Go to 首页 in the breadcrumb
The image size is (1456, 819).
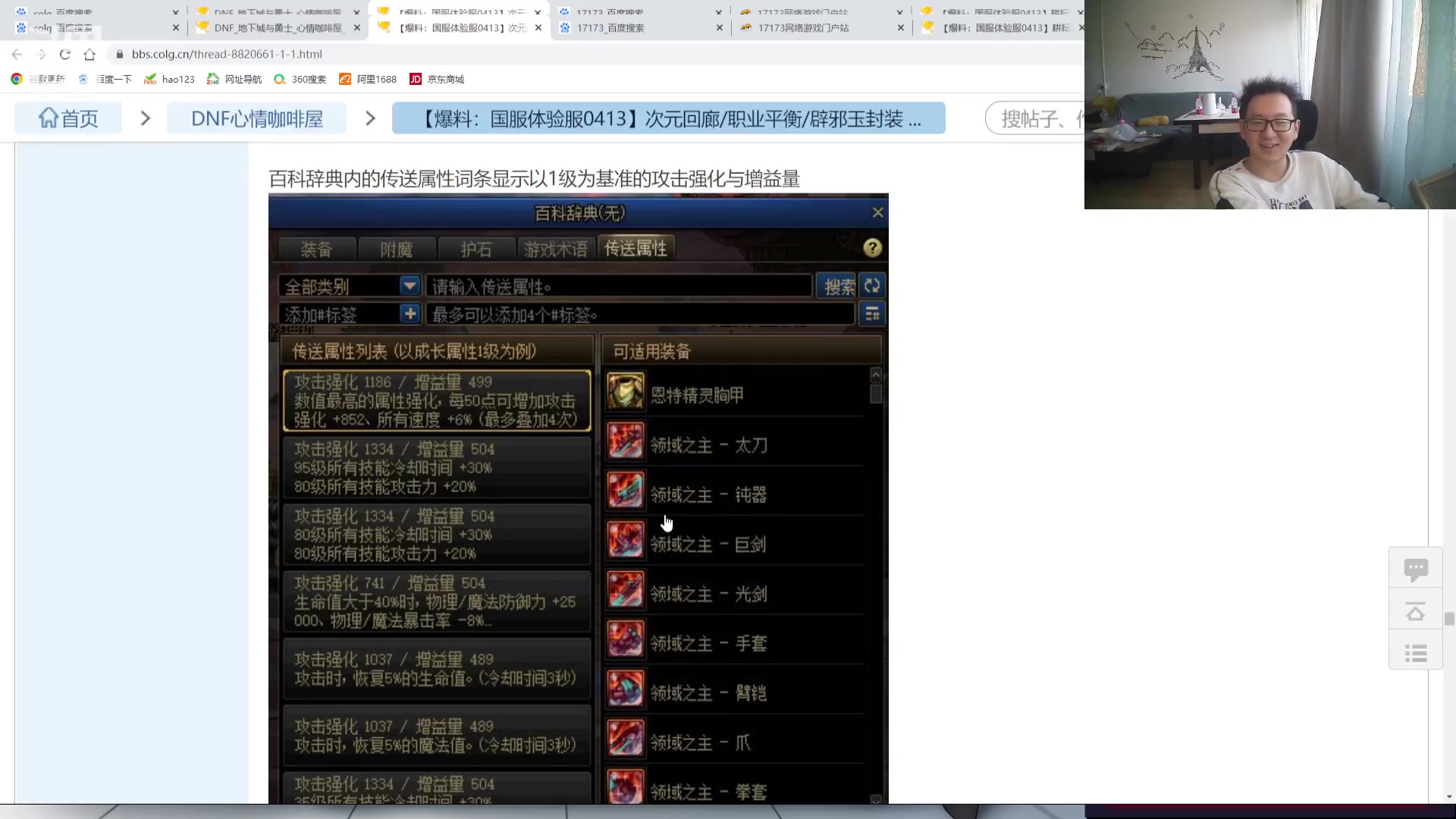(68, 118)
